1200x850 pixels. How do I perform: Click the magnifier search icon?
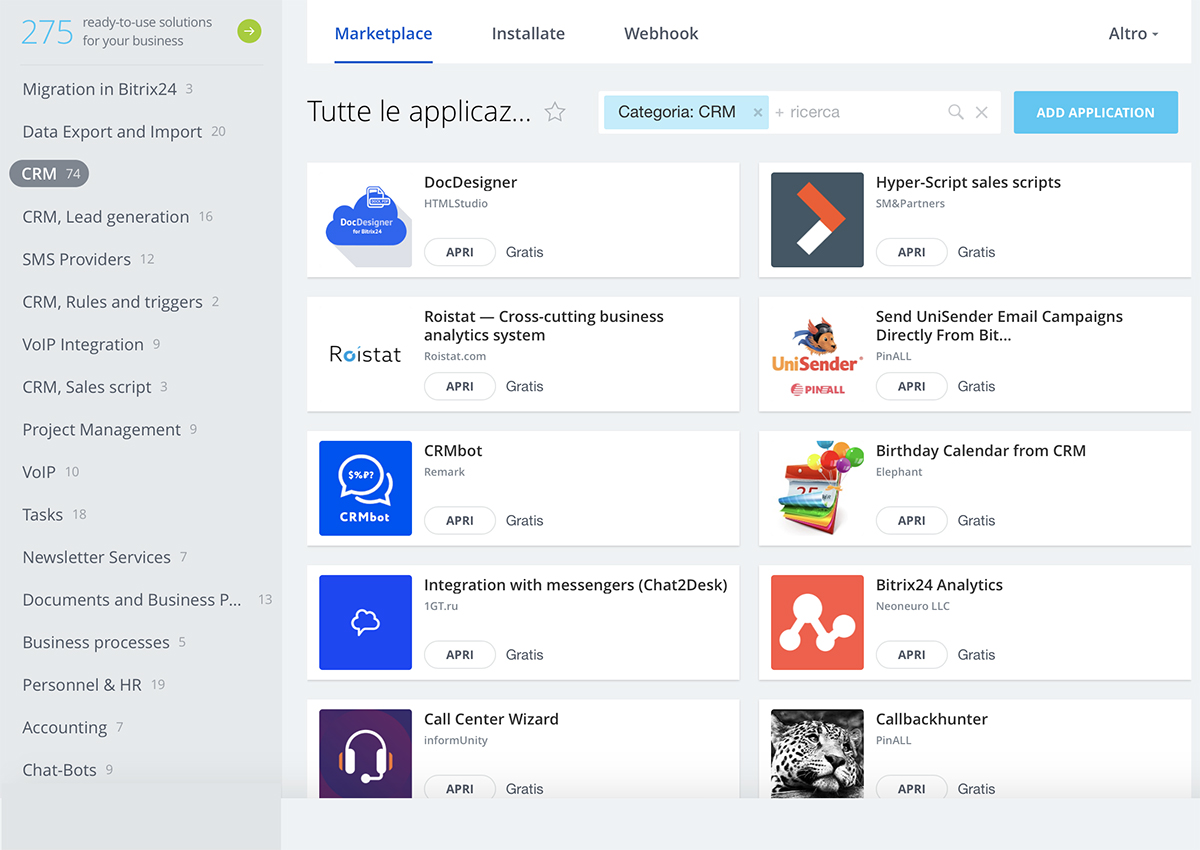coord(956,112)
